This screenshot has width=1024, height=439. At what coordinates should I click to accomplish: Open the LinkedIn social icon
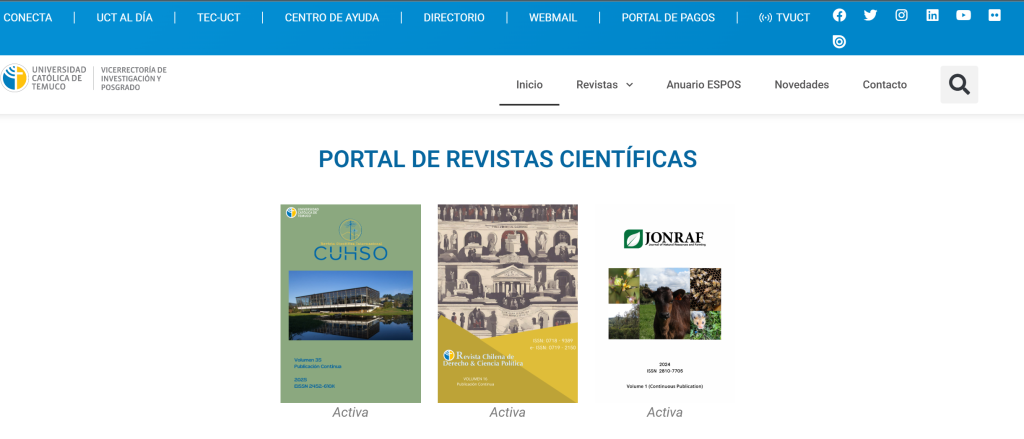(933, 16)
